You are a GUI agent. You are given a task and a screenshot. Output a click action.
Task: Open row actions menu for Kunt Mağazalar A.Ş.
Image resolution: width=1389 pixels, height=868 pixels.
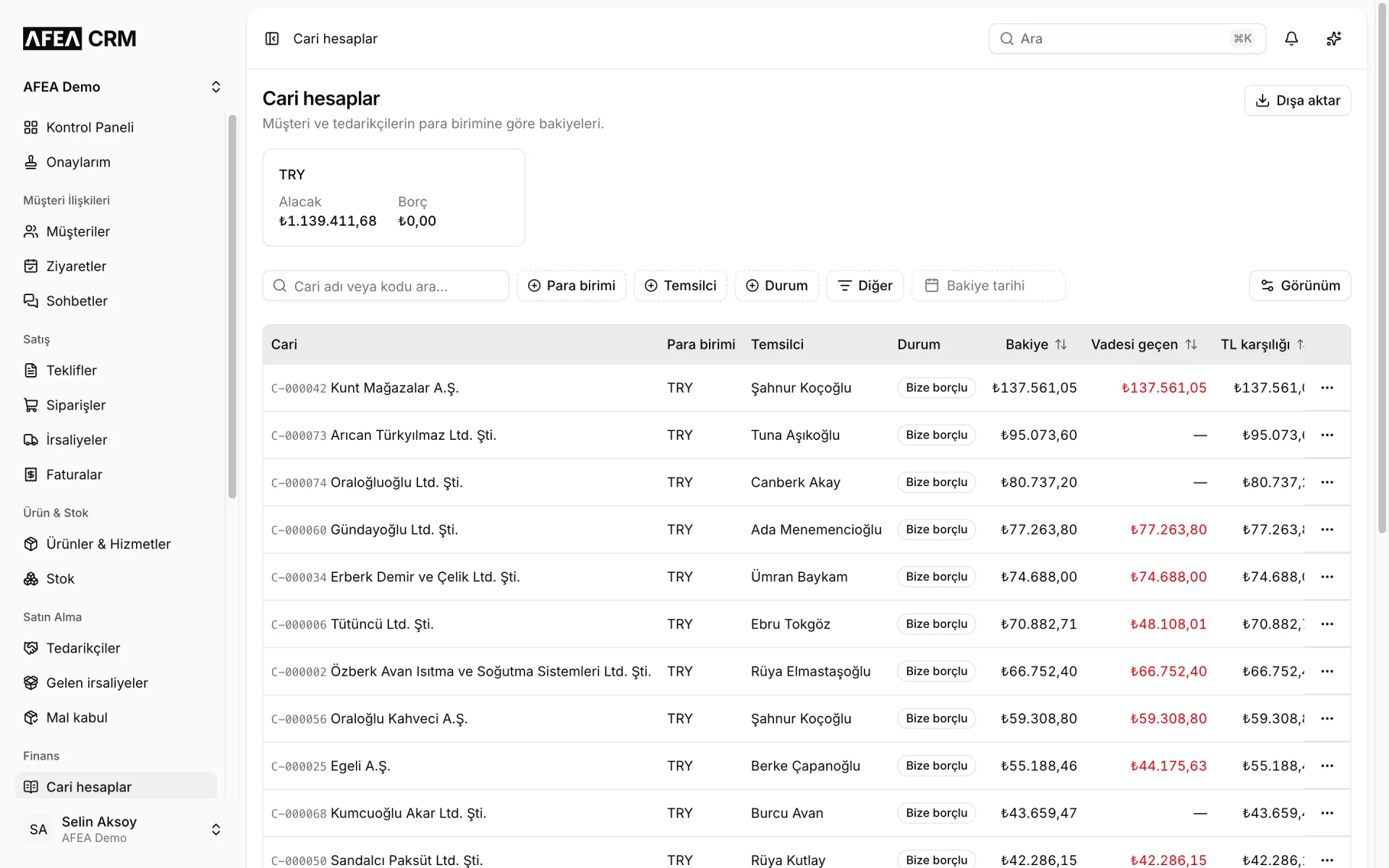pyautogui.click(x=1327, y=388)
